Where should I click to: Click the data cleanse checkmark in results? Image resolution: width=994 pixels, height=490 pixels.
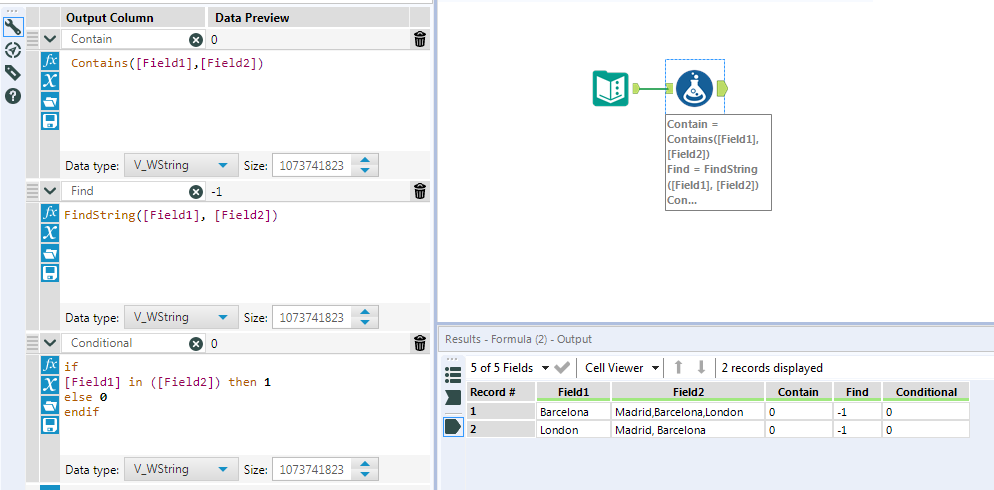pyautogui.click(x=562, y=368)
